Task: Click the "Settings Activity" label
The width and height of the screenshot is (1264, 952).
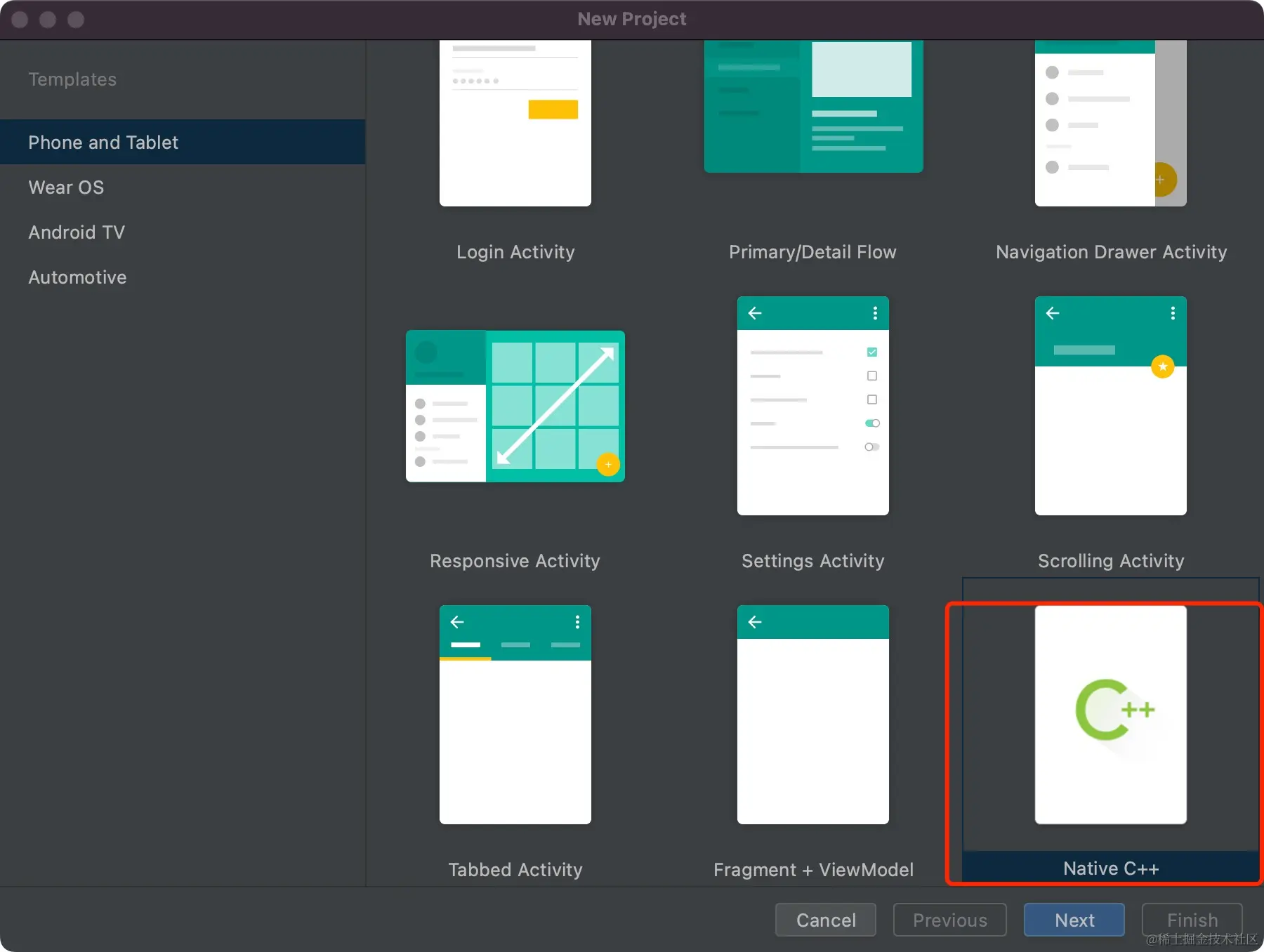Action: pyautogui.click(x=813, y=561)
